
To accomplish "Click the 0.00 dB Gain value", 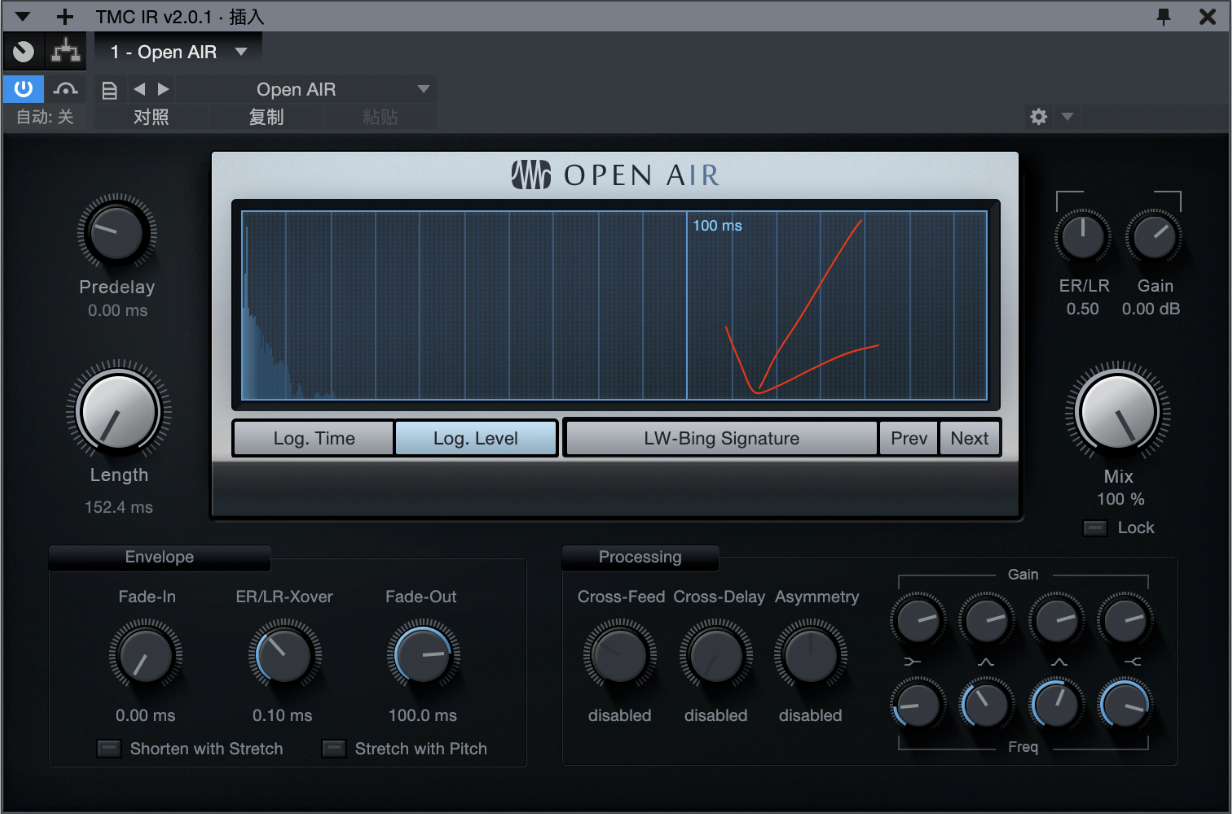I will 1151,309.
